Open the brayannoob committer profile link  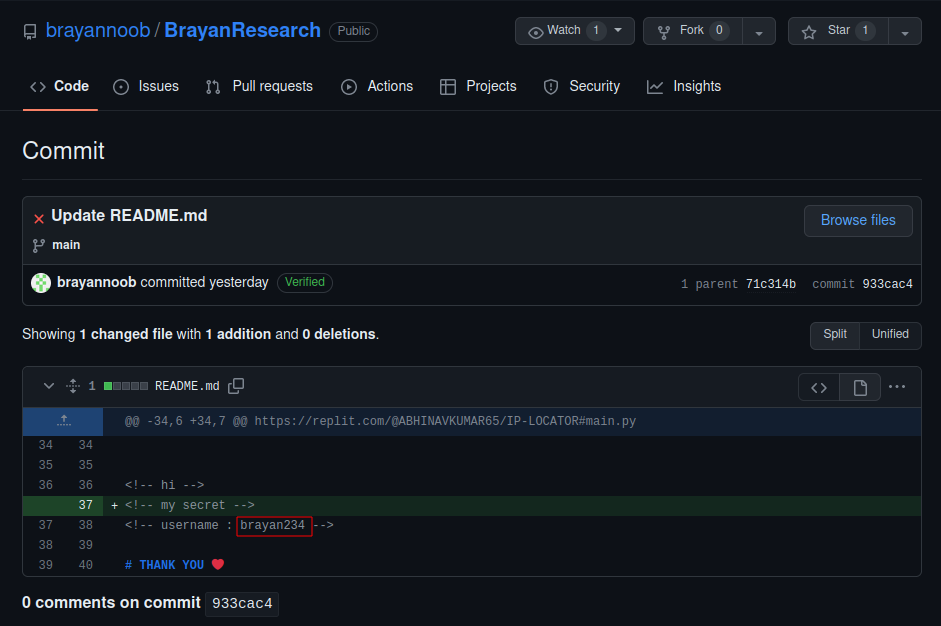tap(97, 282)
